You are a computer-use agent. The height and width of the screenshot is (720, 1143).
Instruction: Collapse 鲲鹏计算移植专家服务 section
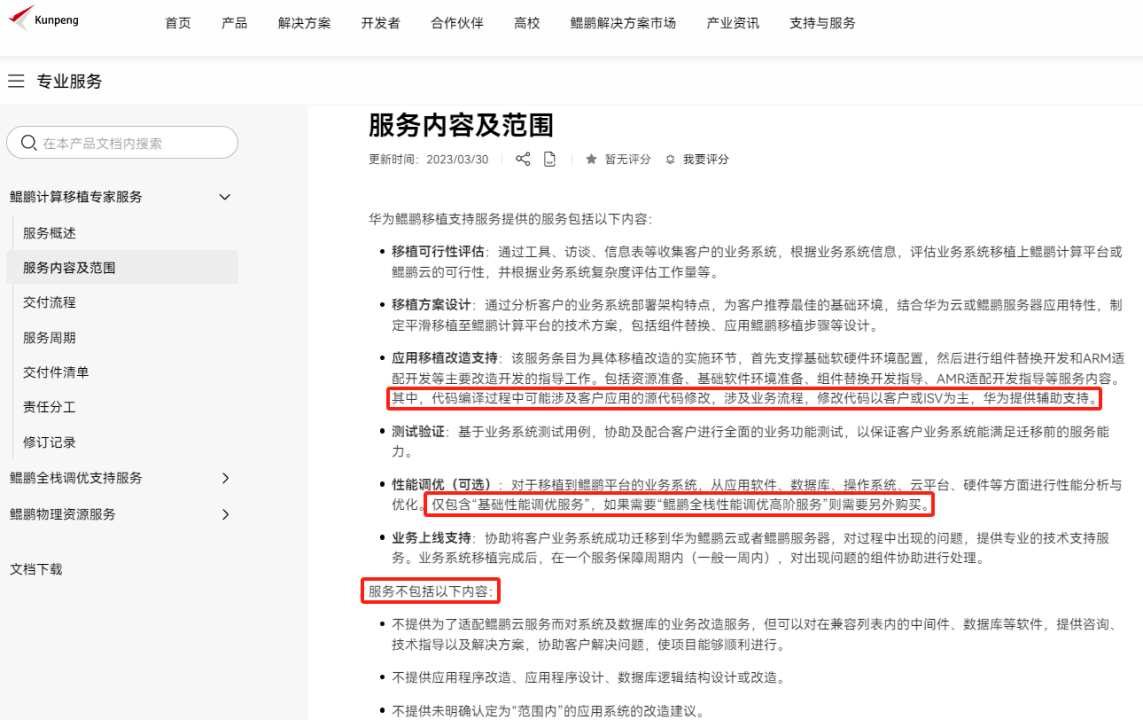(225, 197)
